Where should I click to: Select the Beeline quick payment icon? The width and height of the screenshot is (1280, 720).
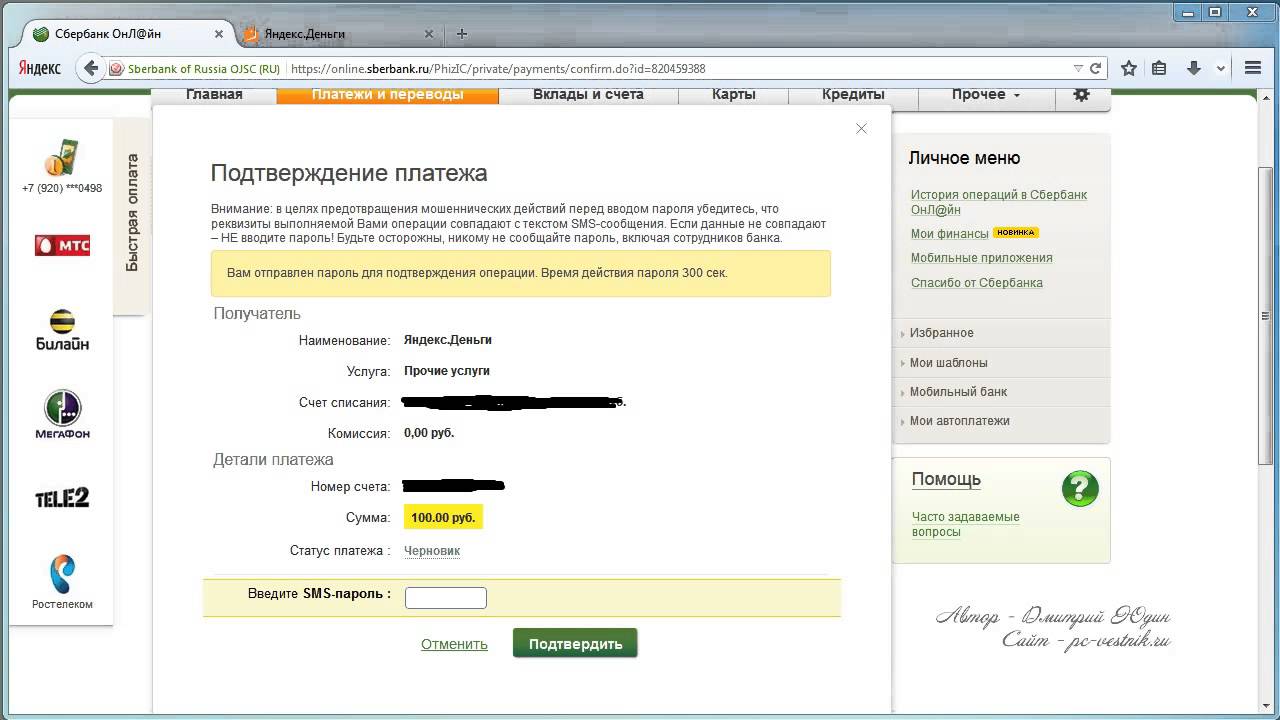[62, 329]
